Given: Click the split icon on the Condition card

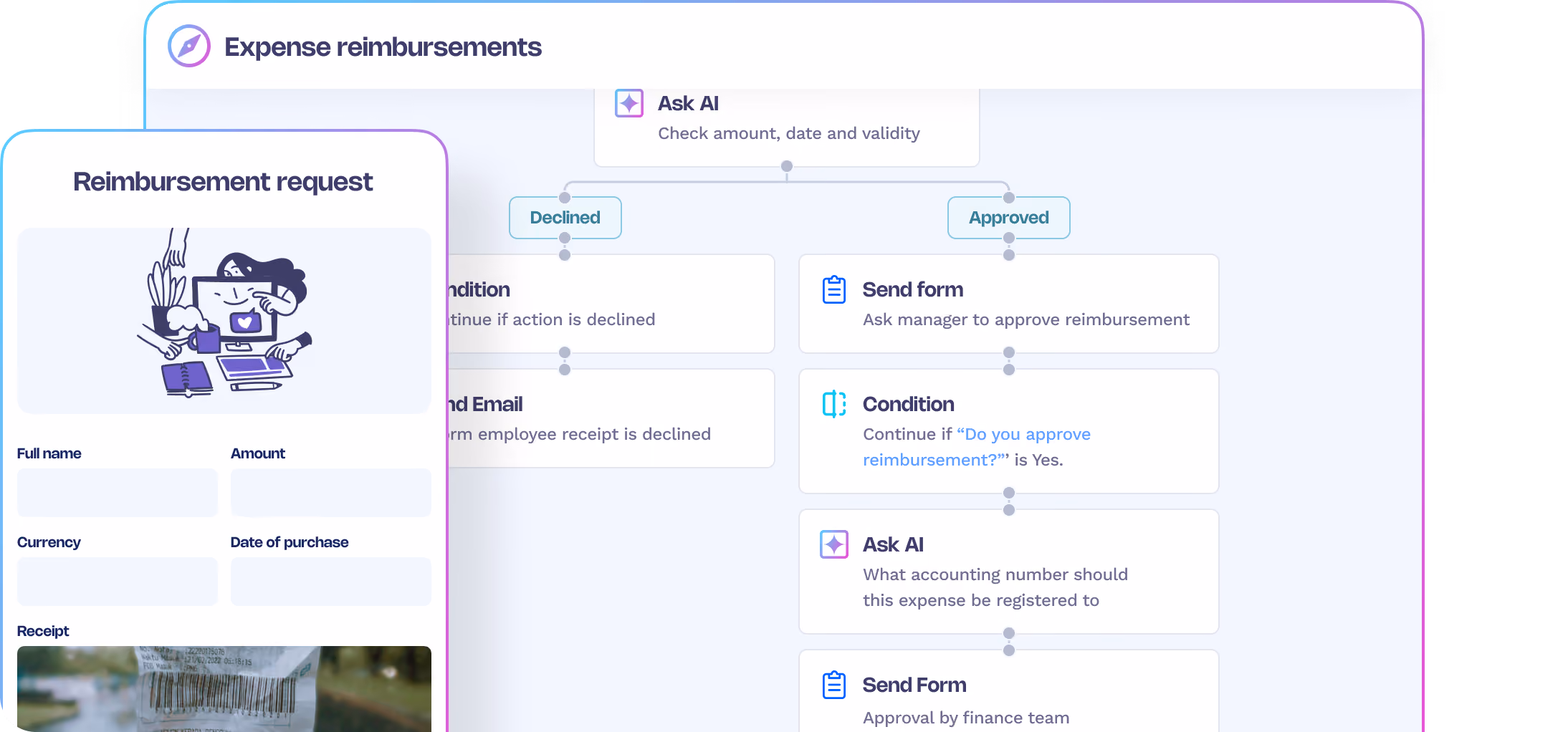Looking at the screenshot, I should 834,404.
